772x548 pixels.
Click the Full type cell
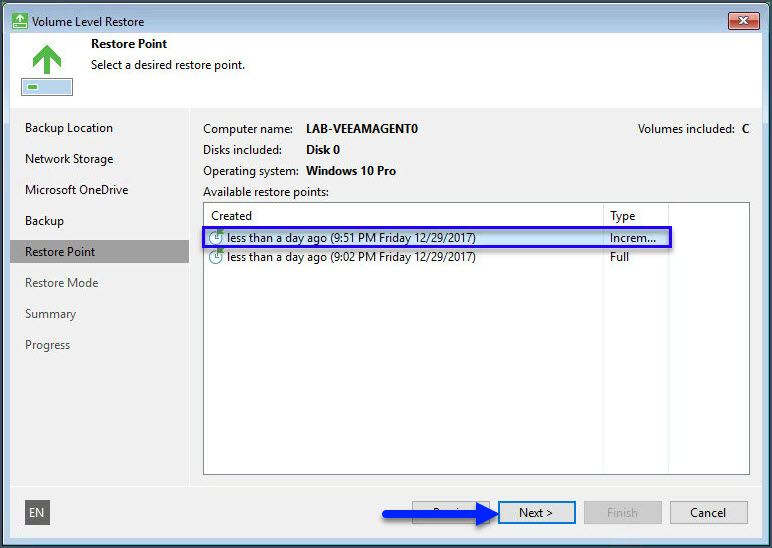click(619, 257)
